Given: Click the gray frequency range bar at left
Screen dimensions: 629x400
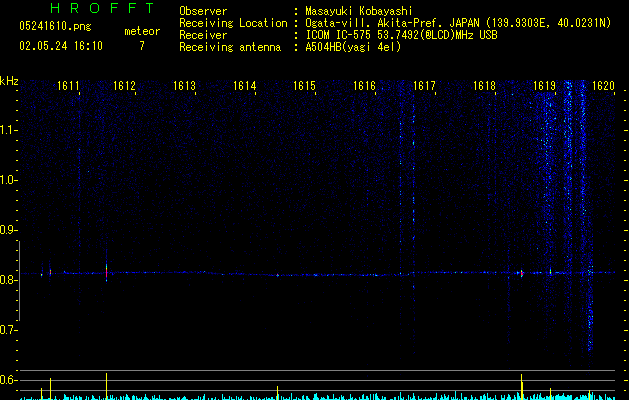Looking at the screenshot, I should tap(19, 281).
